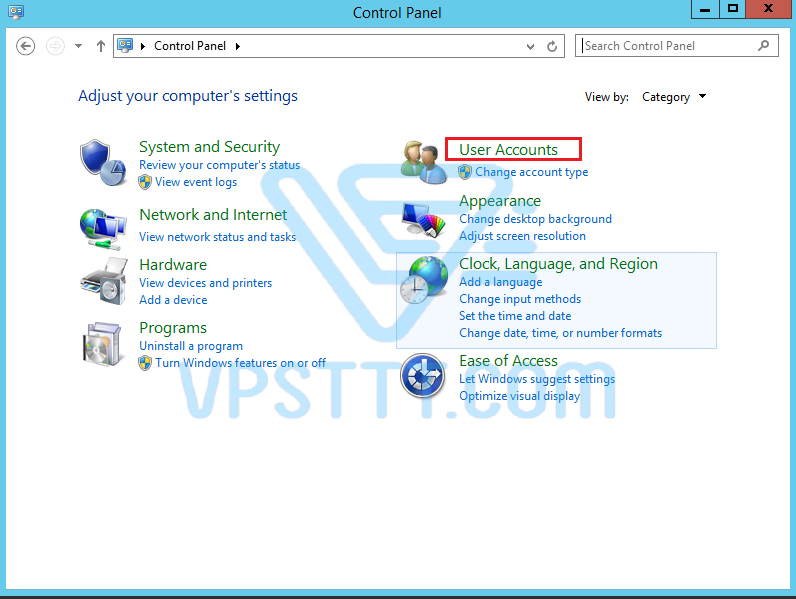
Task: Close the Control Panel window
Action: [769, 9]
